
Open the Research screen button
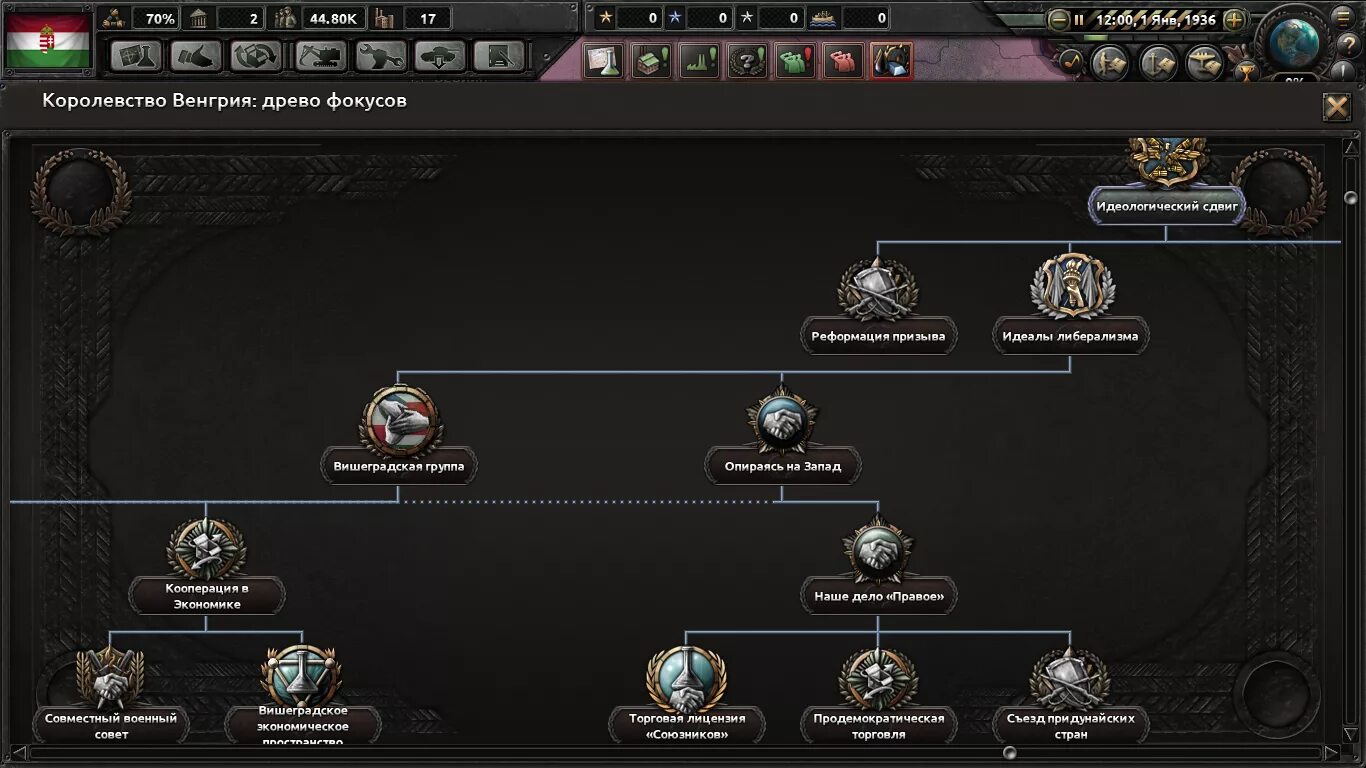coord(136,56)
